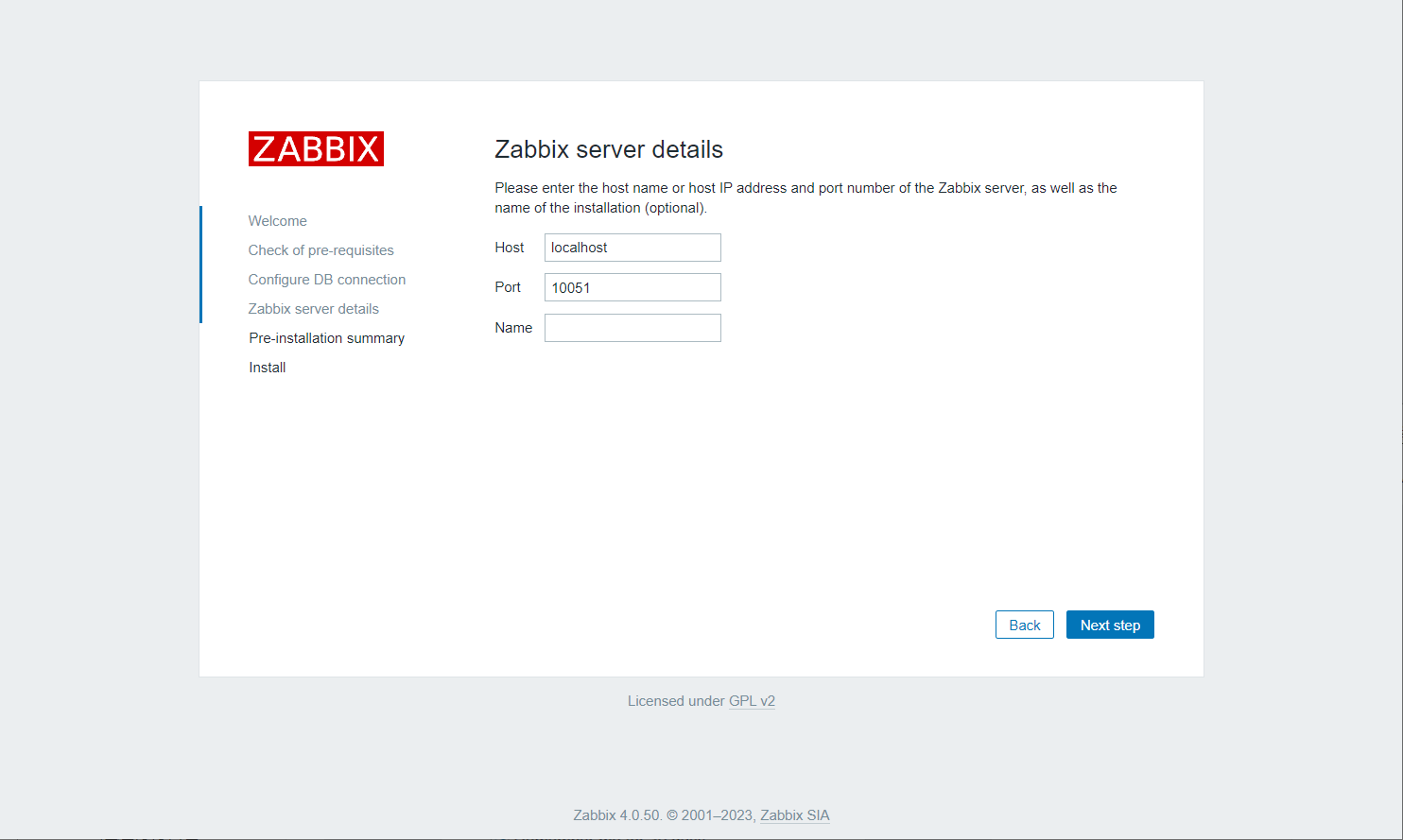Viewport: 1403px width, 840px height.
Task: Click the Host field label
Action: pos(509,248)
